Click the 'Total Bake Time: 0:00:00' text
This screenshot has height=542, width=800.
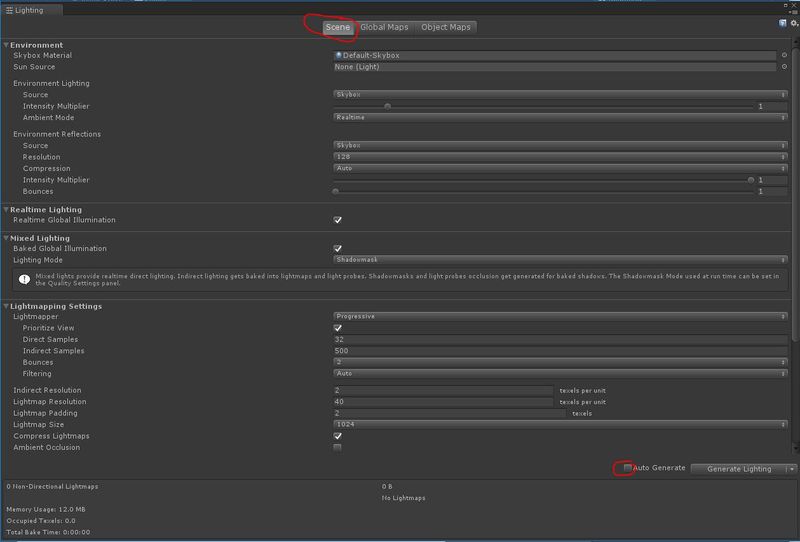coord(48,532)
